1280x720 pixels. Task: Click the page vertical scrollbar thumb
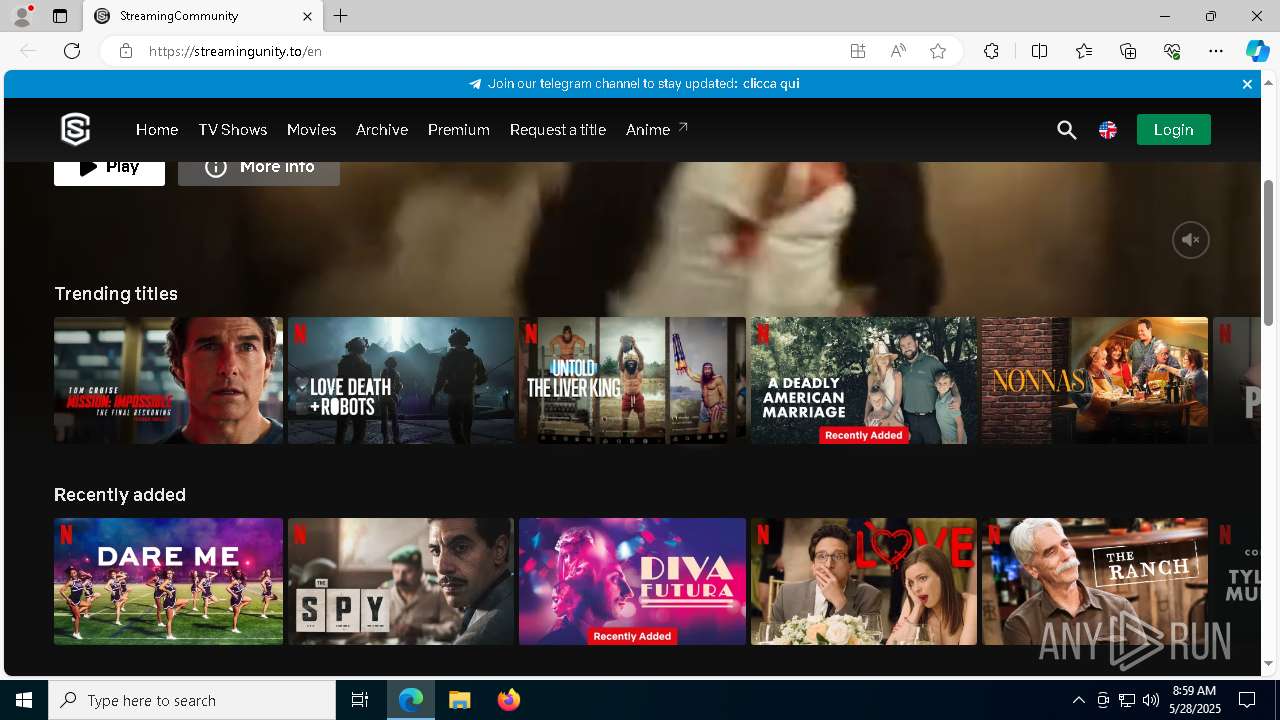pos(1269,252)
